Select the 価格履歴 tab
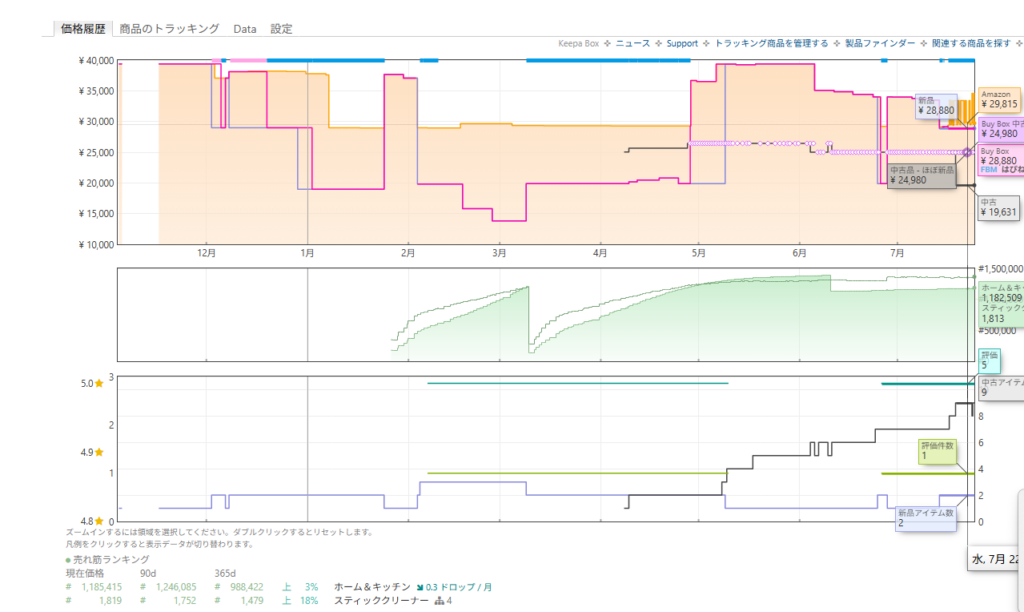1024x612 pixels. pos(83,29)
